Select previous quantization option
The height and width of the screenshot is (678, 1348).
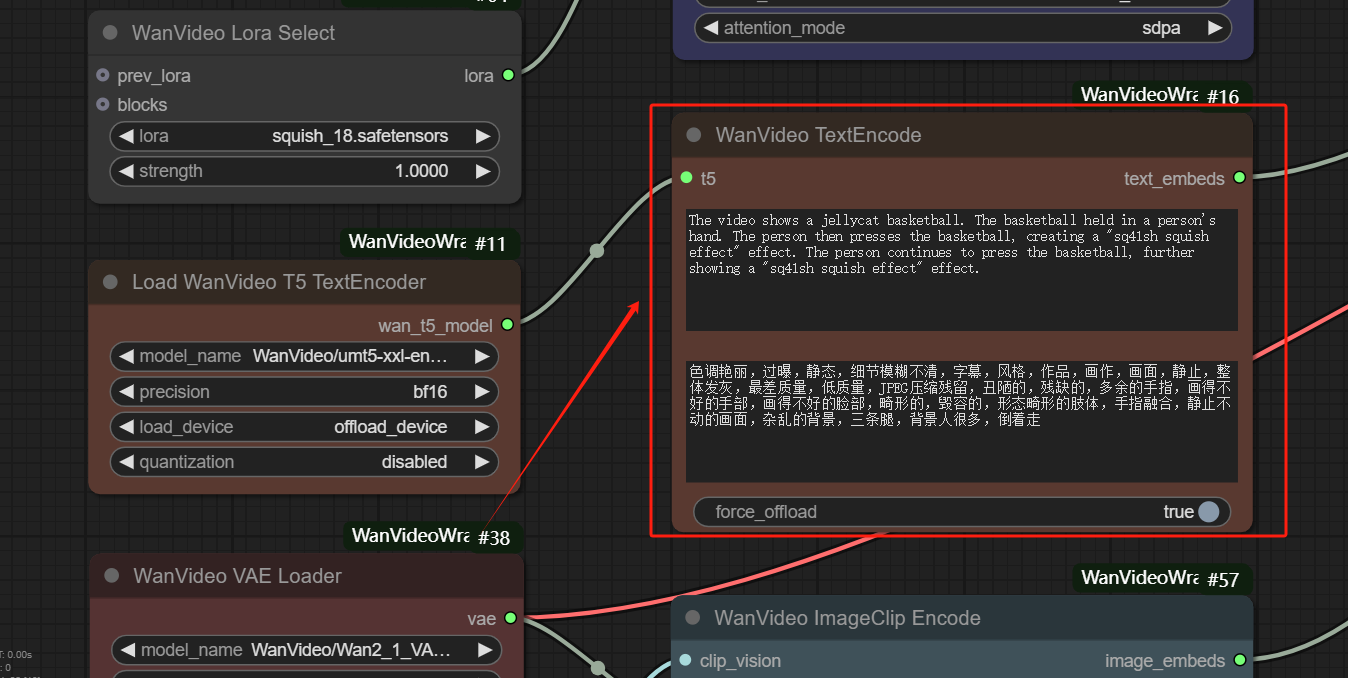(126, 462)
